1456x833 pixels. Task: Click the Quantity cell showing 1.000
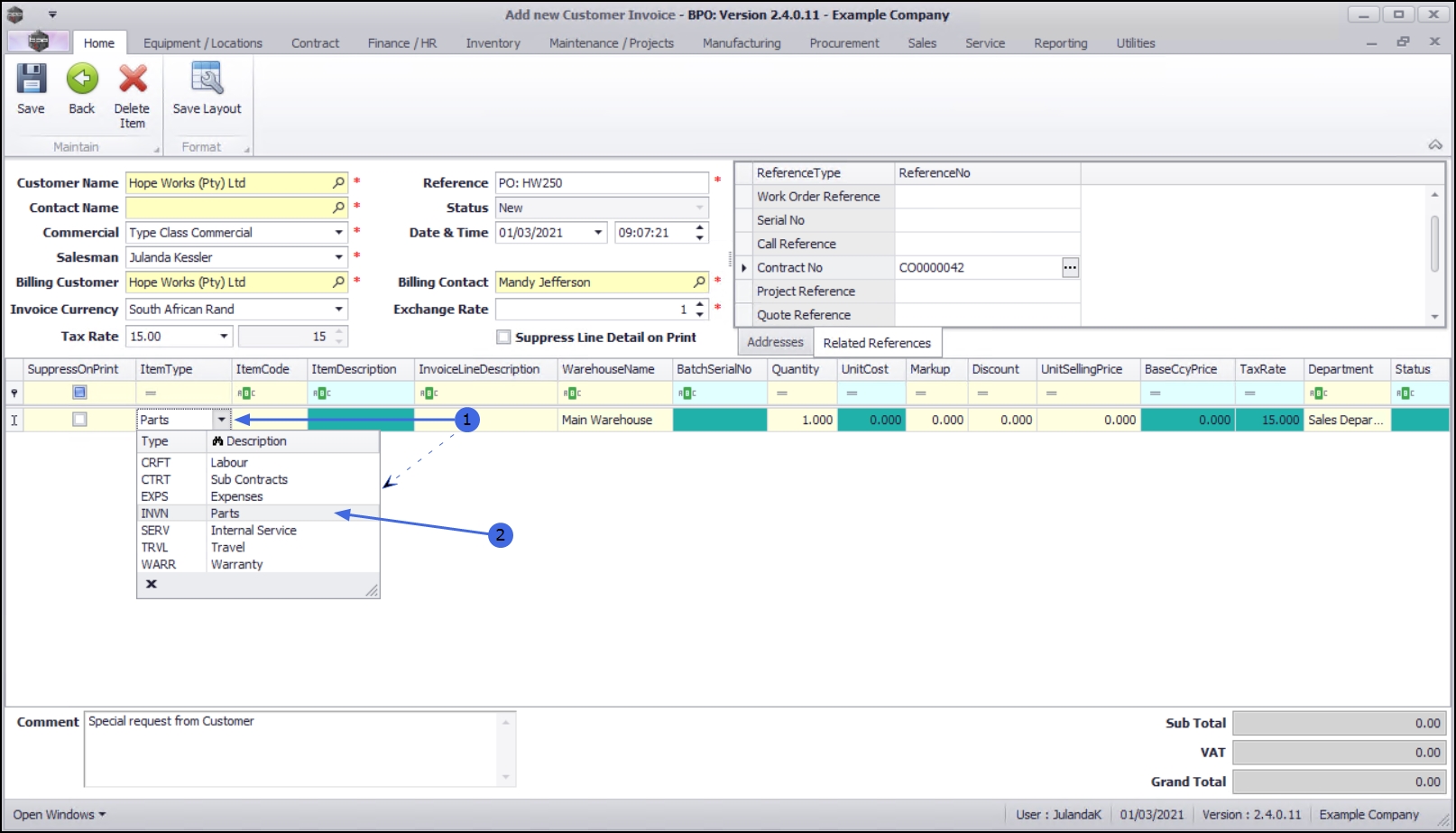tap(802, 420)
